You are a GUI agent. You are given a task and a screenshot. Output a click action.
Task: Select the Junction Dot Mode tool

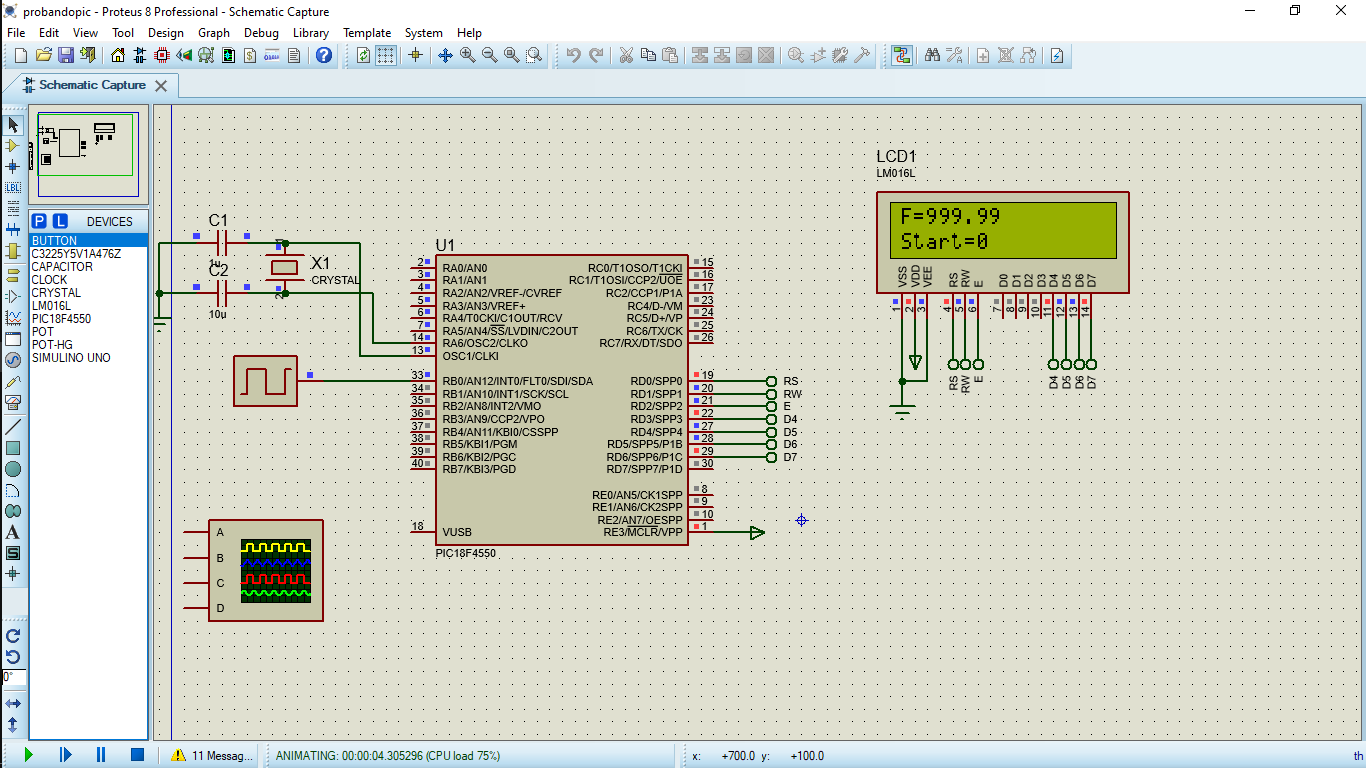pos(13,167)
